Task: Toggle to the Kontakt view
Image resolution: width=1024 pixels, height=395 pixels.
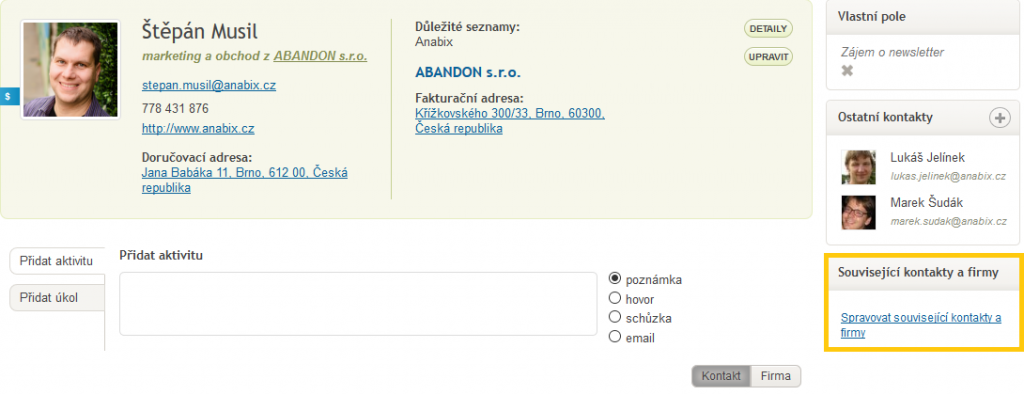Action: click(722, 376)
